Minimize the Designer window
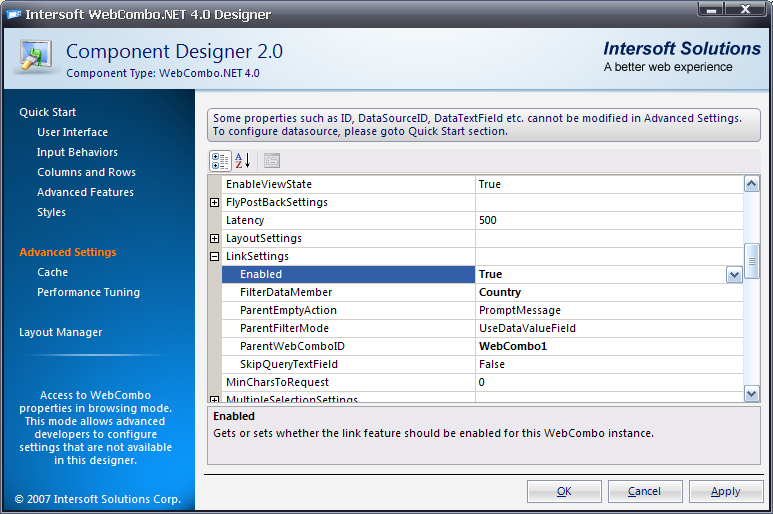This screenshot has height=514, width=773. pos(711,9)
